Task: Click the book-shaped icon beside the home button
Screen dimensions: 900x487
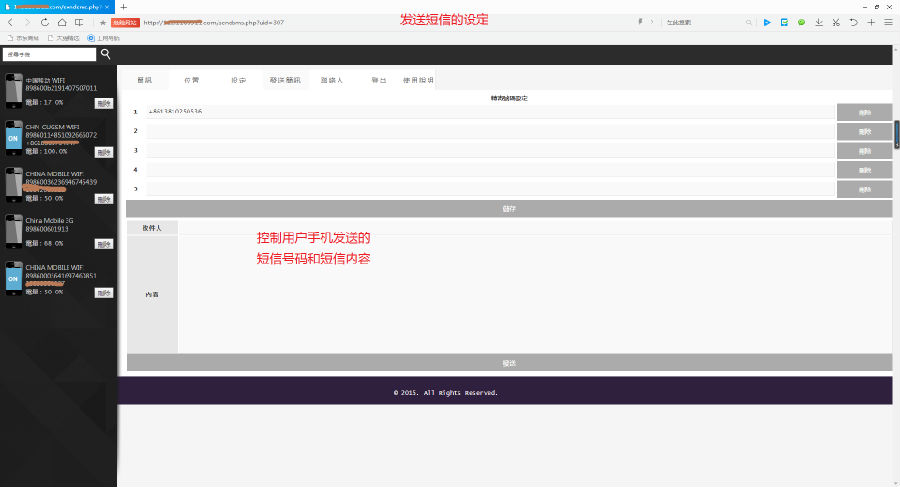Action: tap(79, 22)
